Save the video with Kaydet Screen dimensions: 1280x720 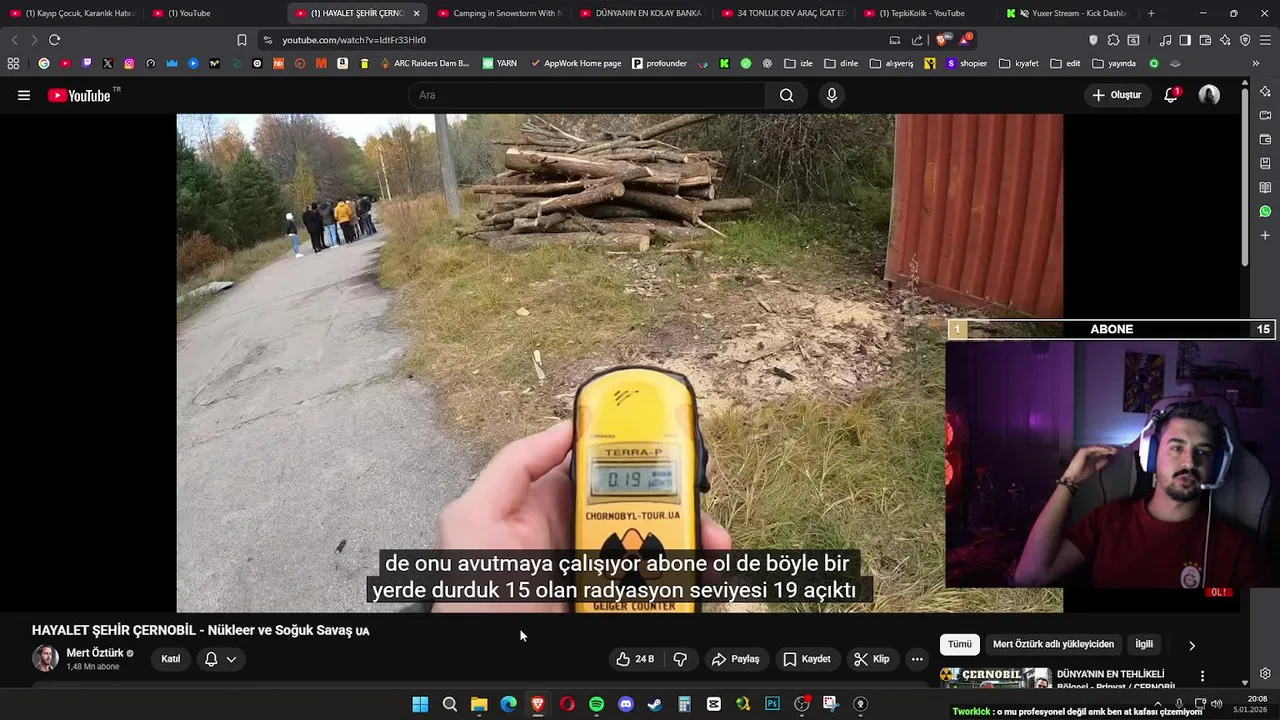point(807,659)
